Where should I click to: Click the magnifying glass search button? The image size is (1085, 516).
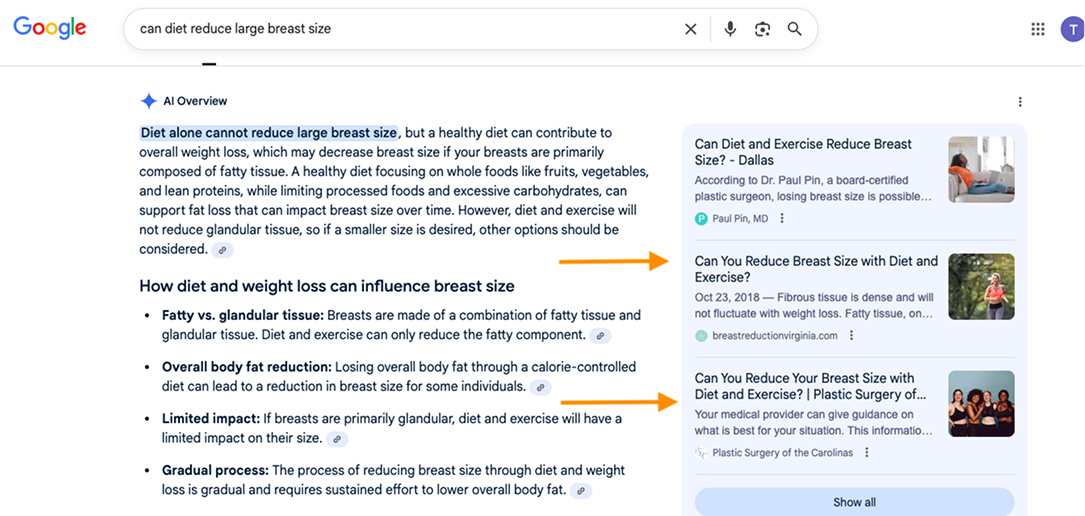coord(795,29)
